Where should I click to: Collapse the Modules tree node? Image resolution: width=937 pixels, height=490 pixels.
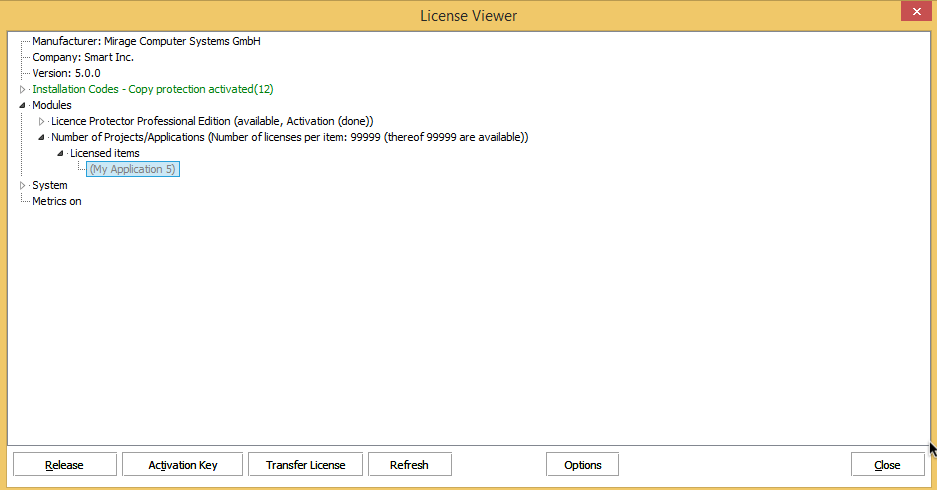pos(22,105)
